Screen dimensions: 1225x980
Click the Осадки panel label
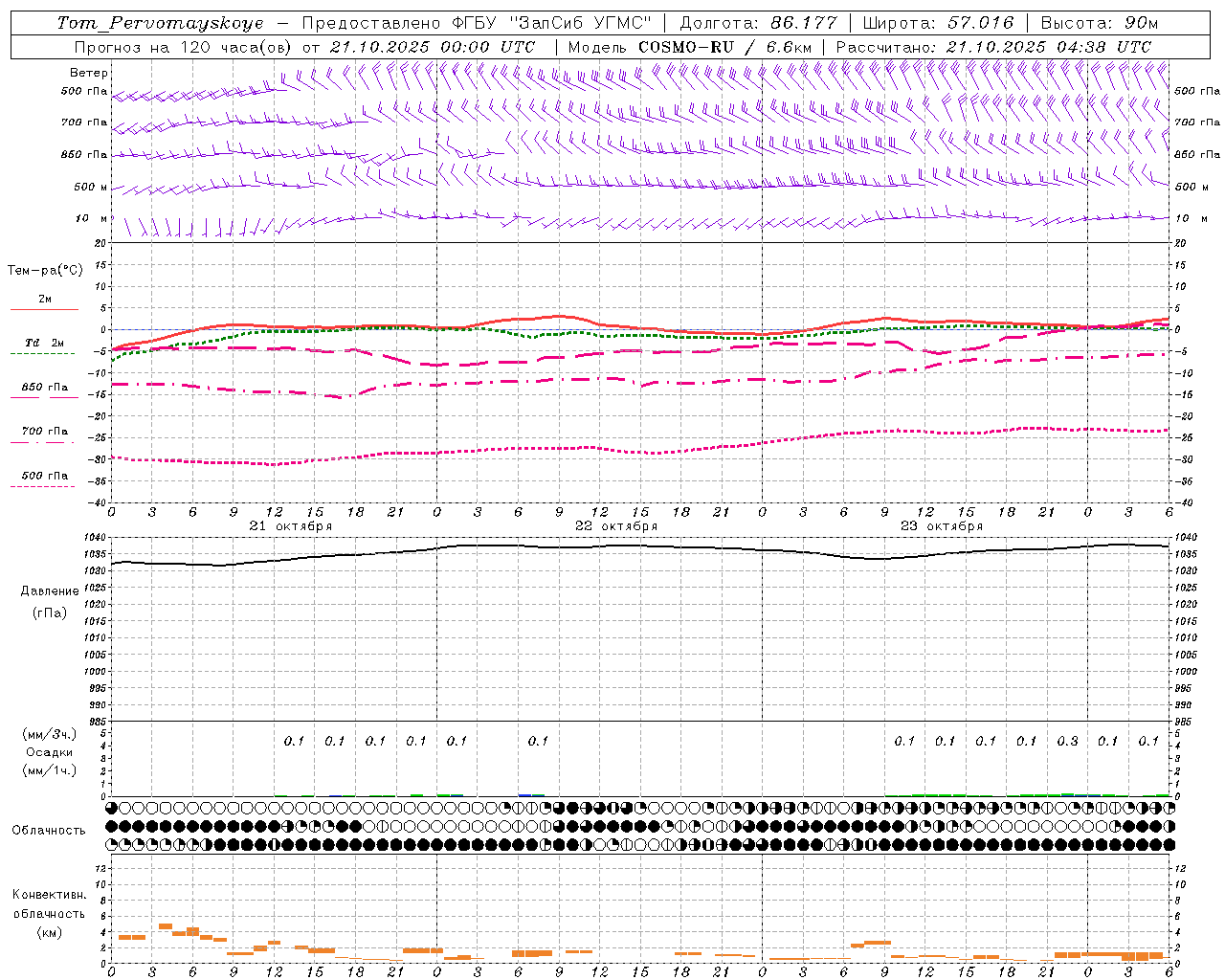[x=50, y=752]
